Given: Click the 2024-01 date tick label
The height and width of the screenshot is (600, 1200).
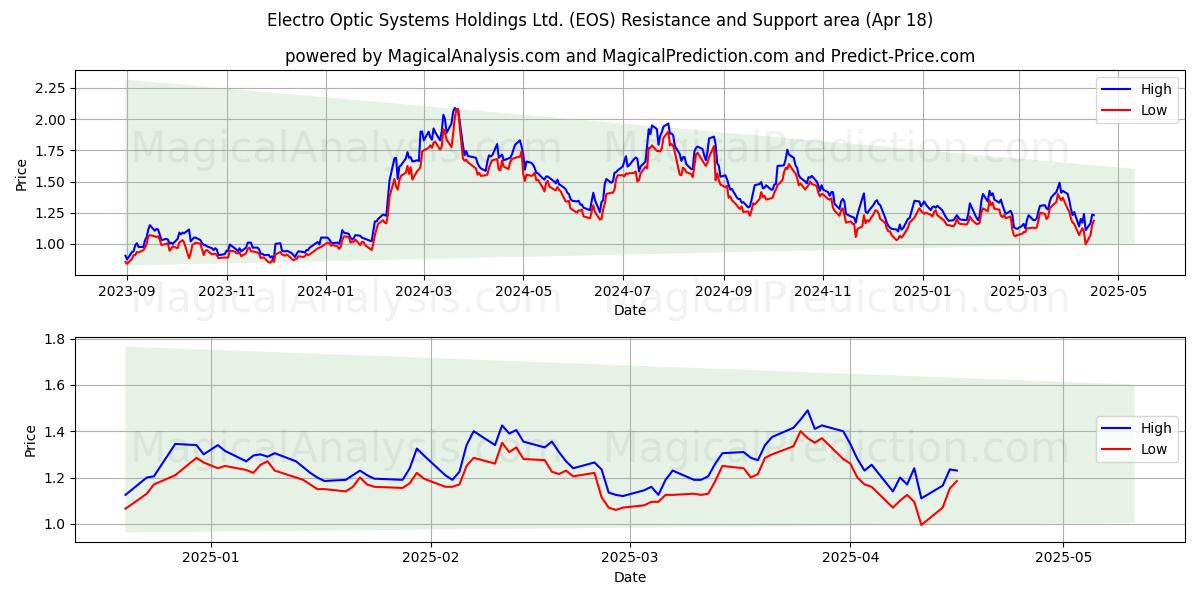Looking at the screenshot, I should pos(325,290).
